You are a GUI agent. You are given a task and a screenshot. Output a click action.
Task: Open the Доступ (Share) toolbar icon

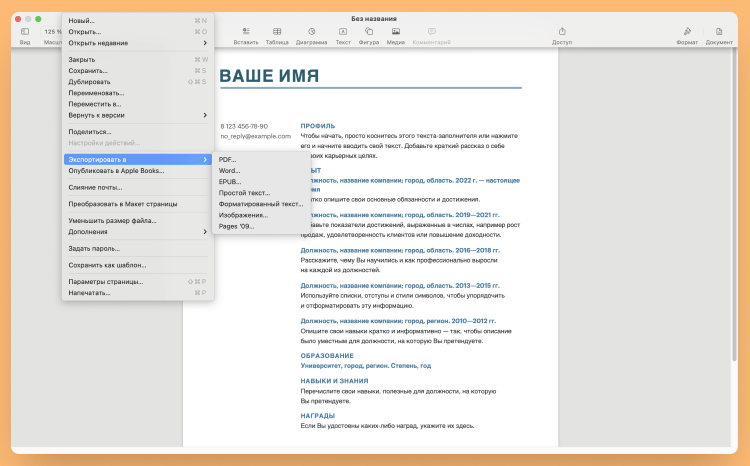562,32
